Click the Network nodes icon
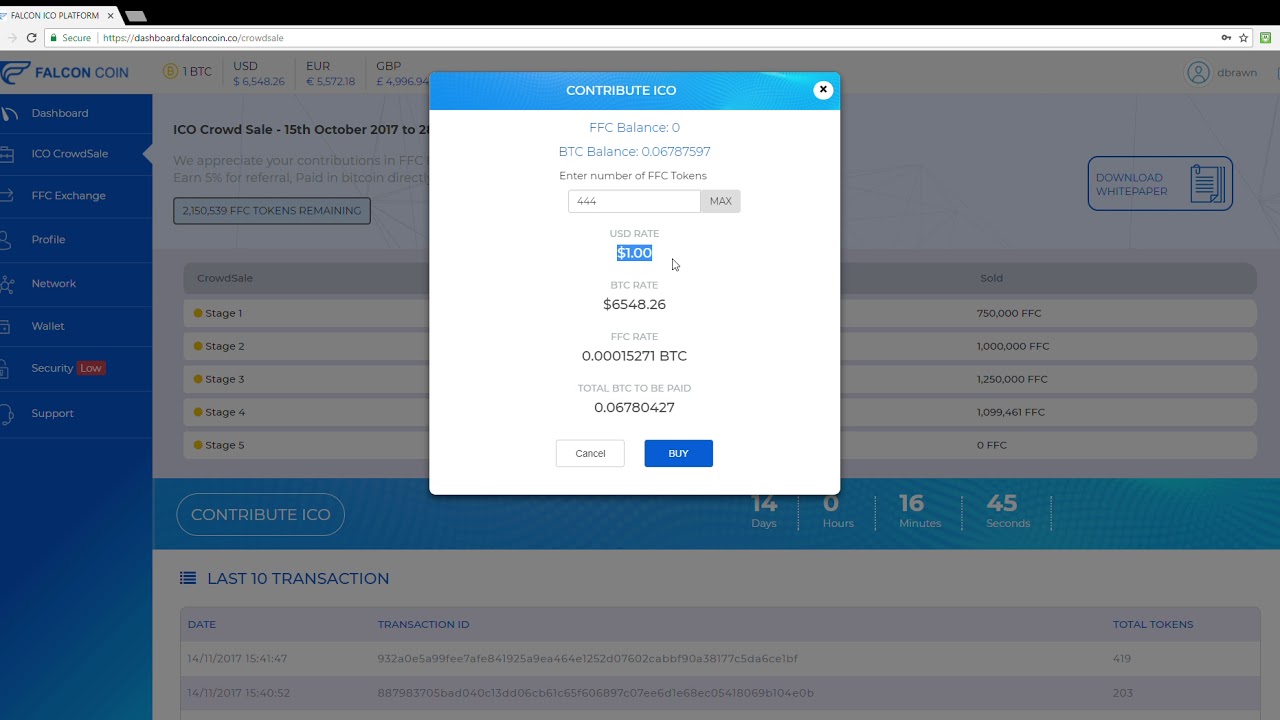The image size is (1280, 720). [6, 284]
